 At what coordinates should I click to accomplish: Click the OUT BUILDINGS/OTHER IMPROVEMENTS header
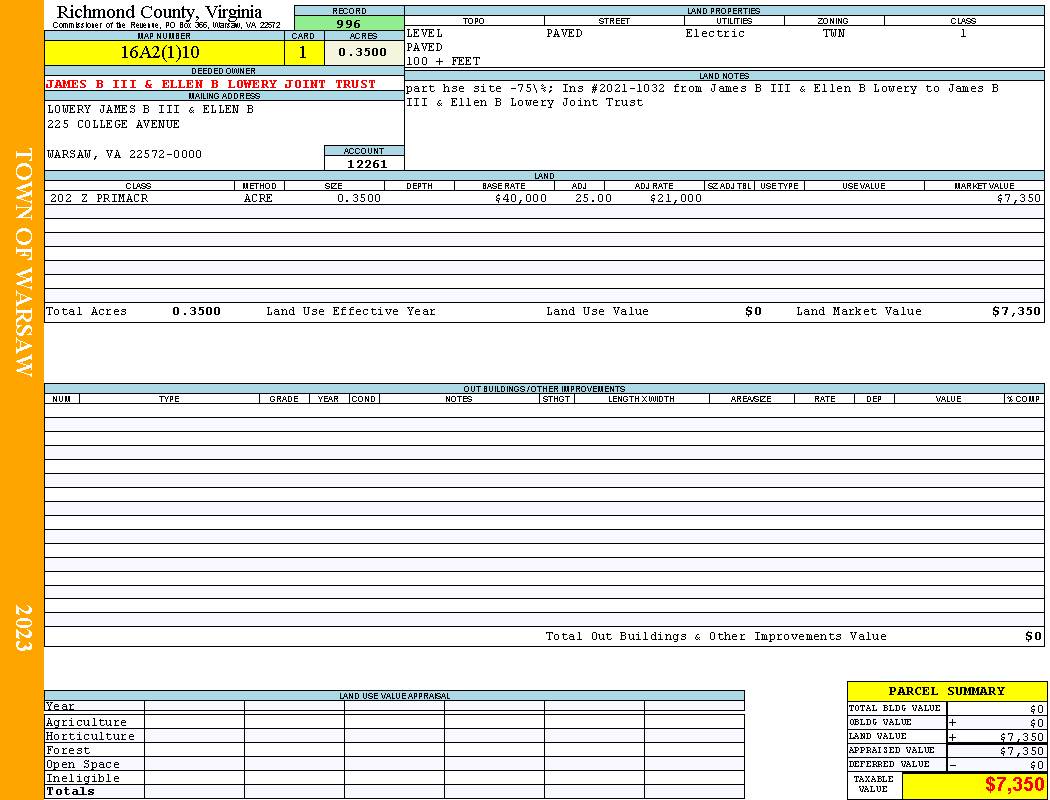pos(544,389)
